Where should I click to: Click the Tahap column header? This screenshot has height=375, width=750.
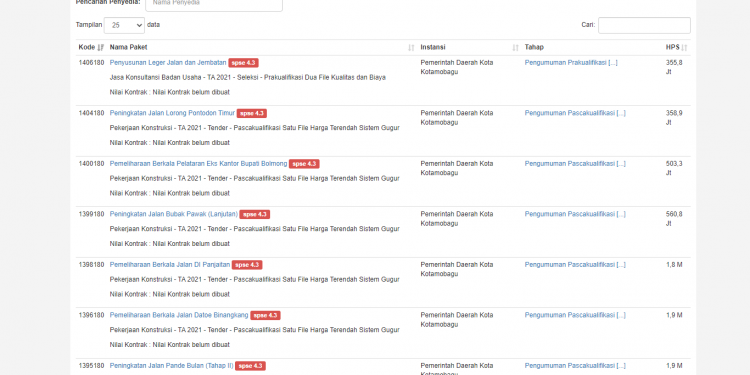(534, 47)
